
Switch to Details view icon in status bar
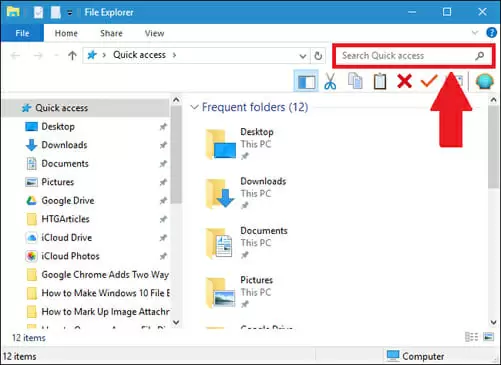pos(471,337)
